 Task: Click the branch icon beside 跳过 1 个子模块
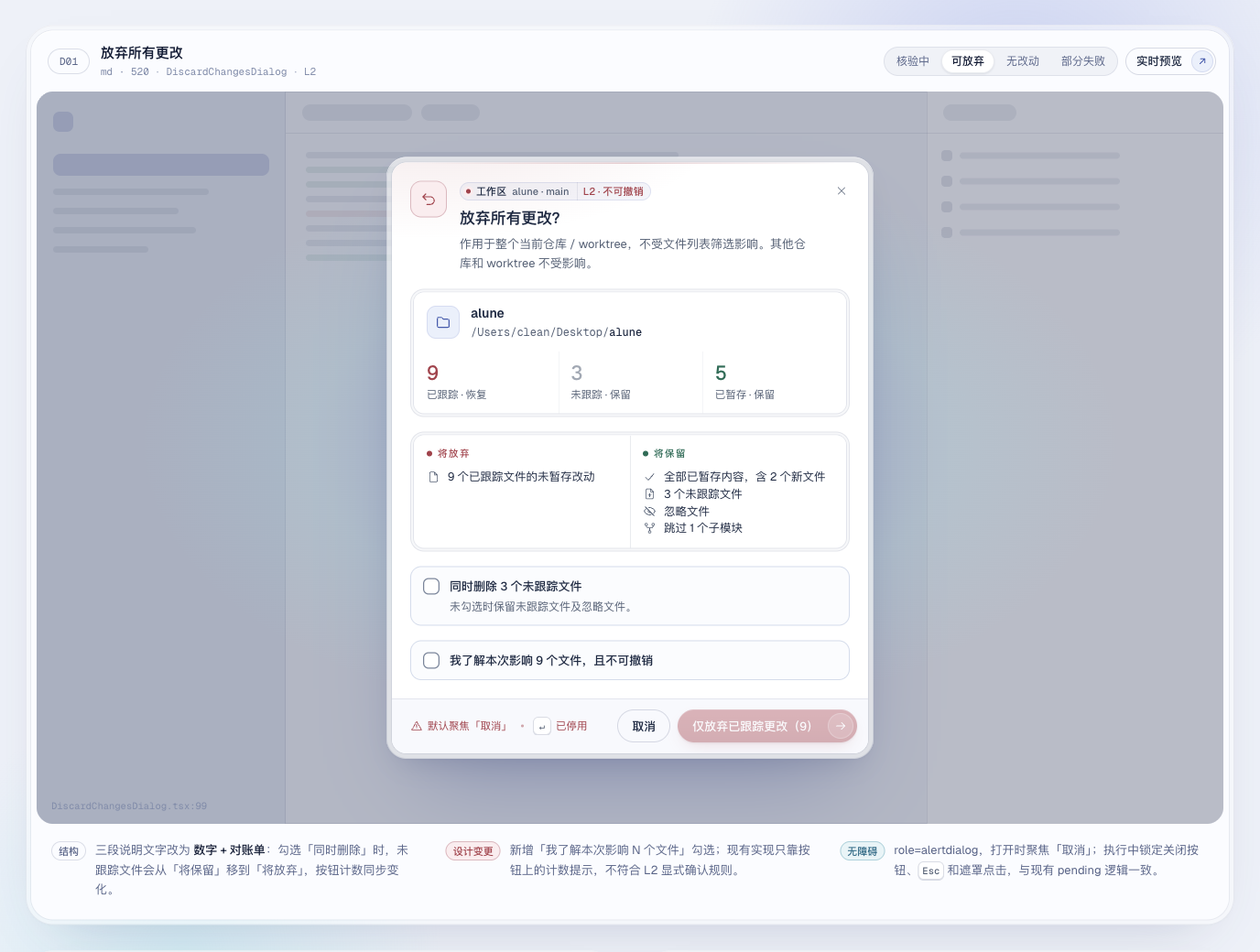(x=650, y=528)
